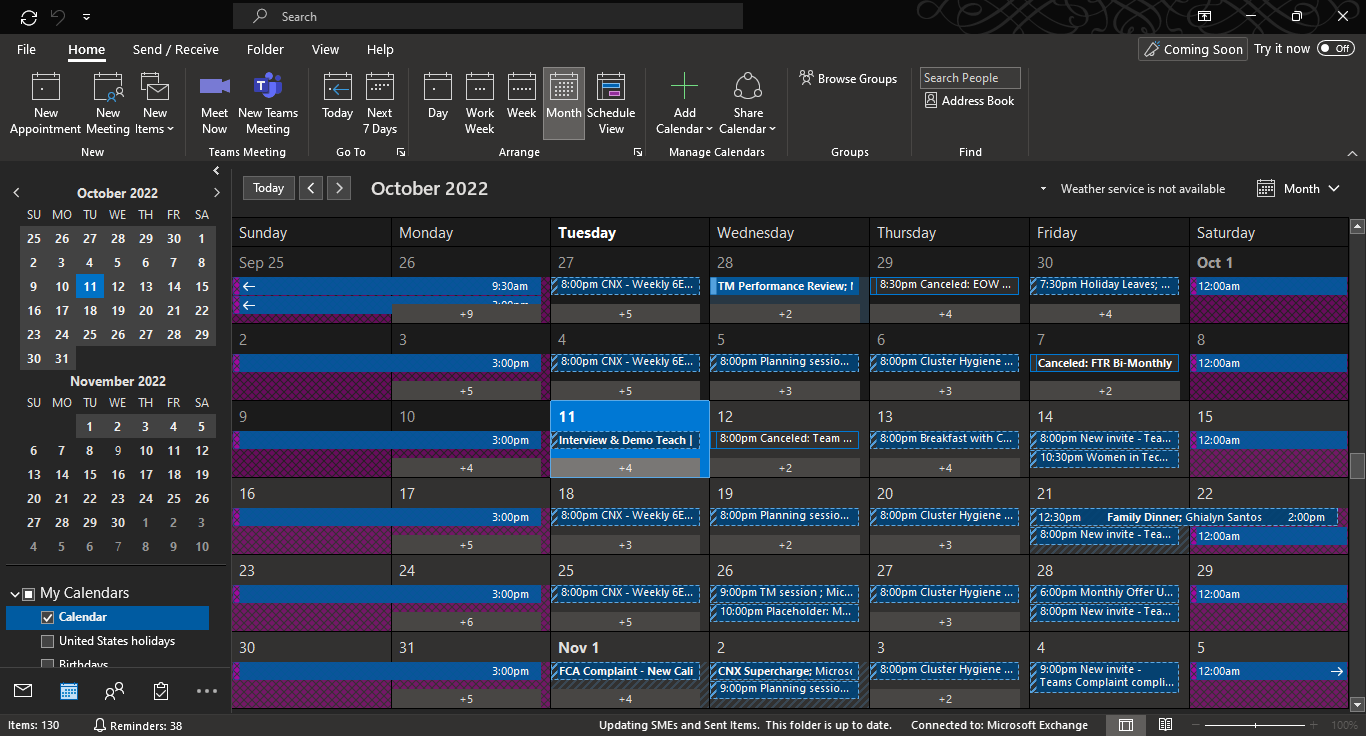Click Reminders: 38 in status bar
The height and width of the screenshot is (736, 1366).
pos(138,725)
